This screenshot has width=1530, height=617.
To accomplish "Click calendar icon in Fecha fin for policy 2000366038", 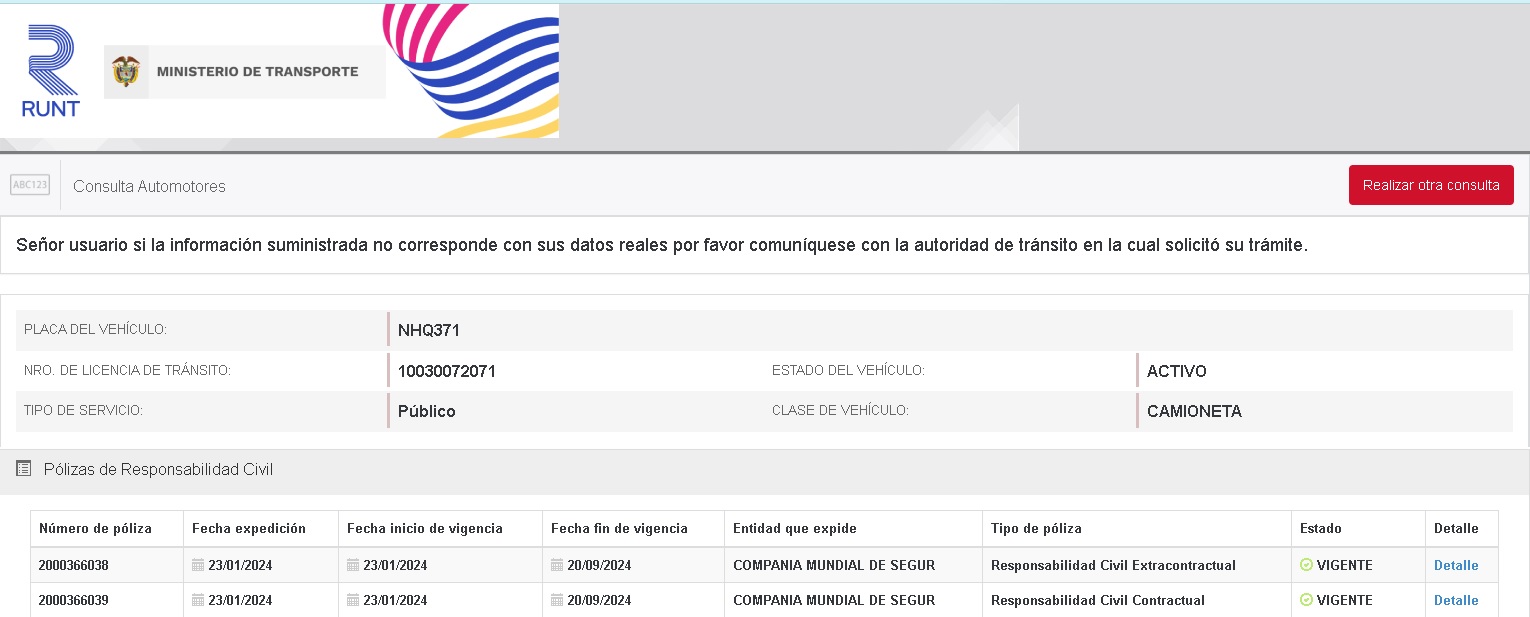I will (557, 565).
